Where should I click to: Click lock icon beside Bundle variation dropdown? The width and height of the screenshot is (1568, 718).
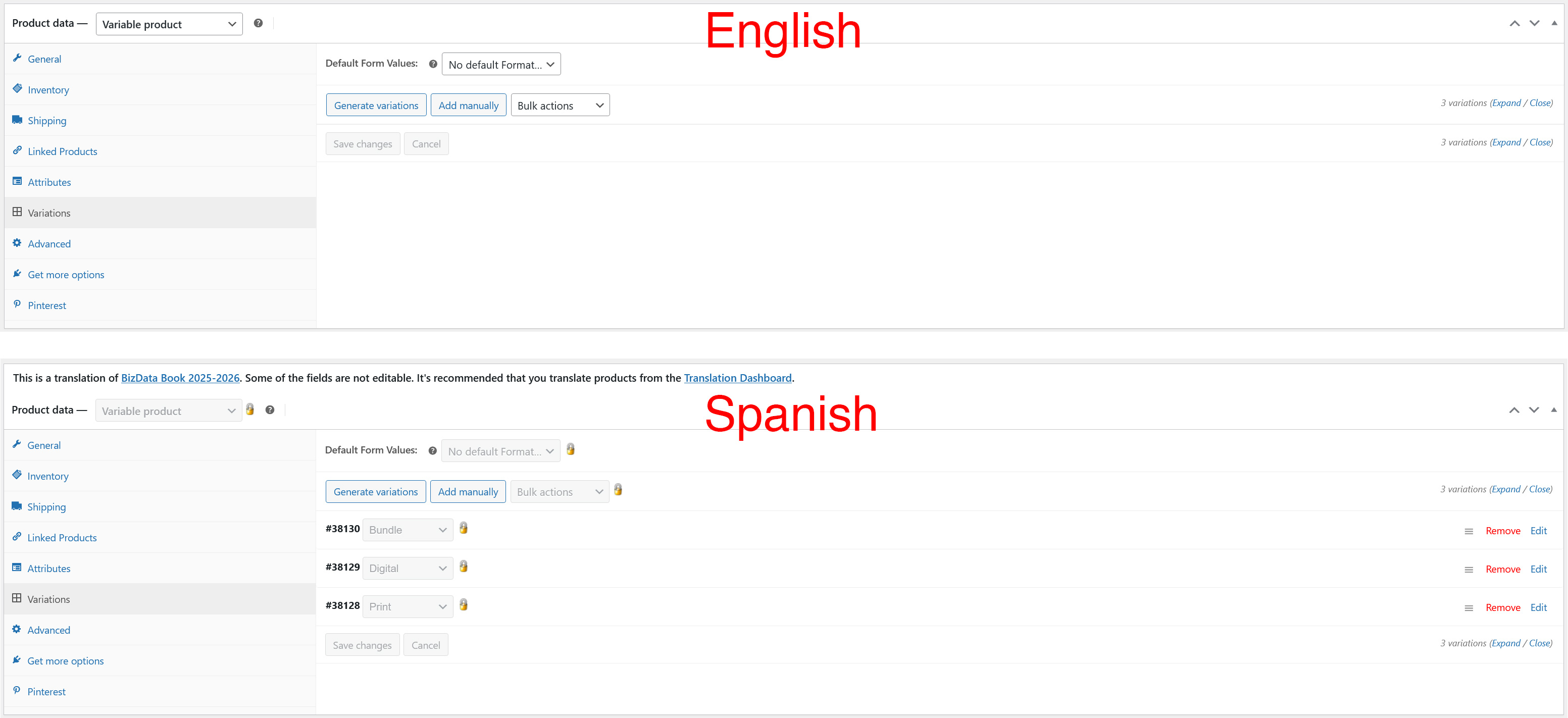coord(463,528)
